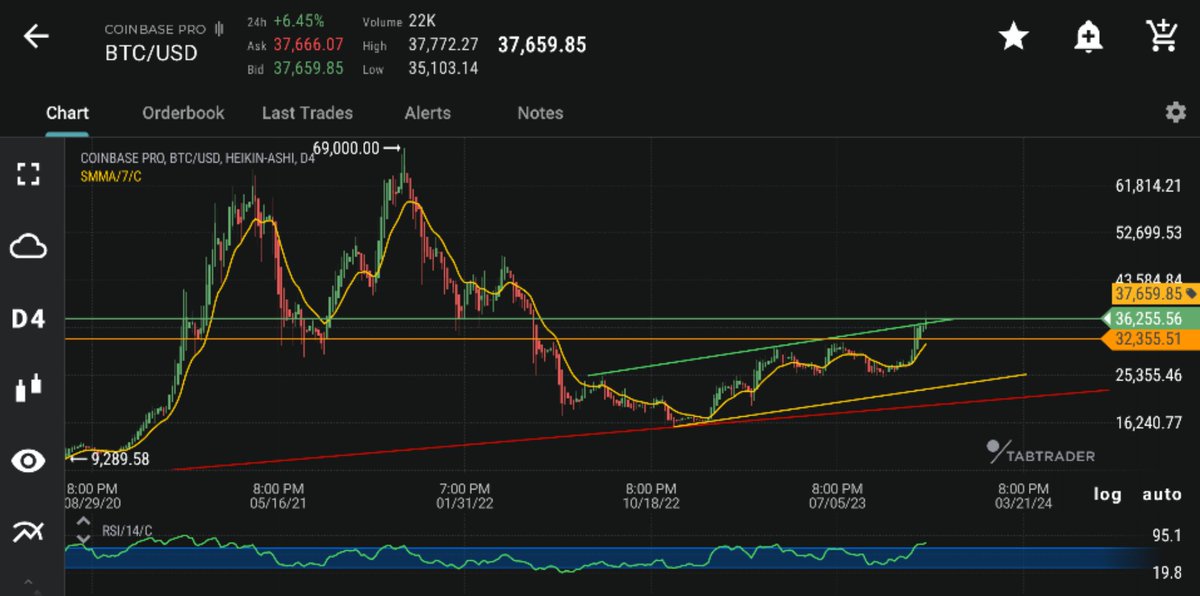
Task: Click the 01/31/22 date axis label
Action: pyautogui.click(x=464, y=504)
